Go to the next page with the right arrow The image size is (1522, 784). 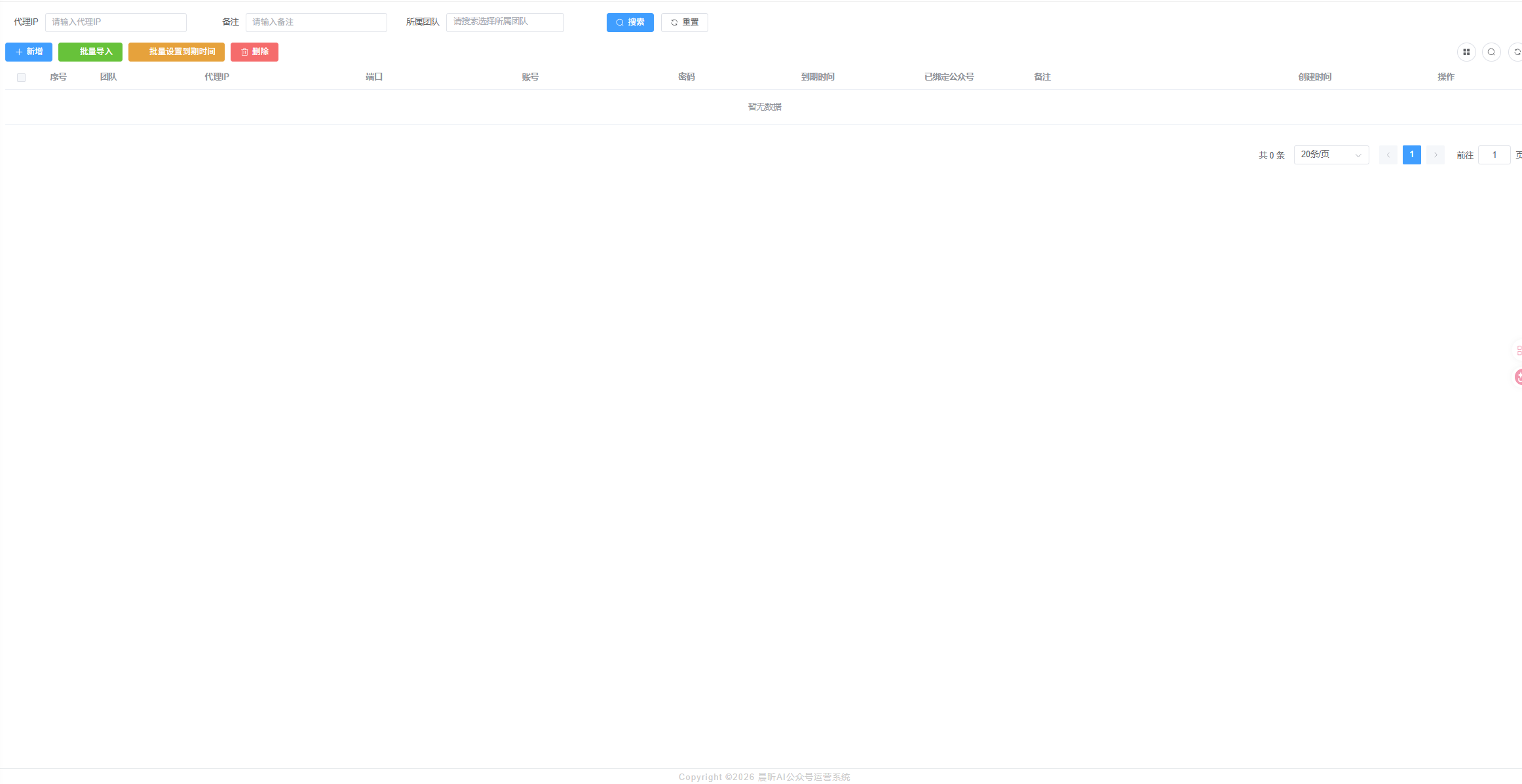pyautogui.click(x=1436, y=155)
